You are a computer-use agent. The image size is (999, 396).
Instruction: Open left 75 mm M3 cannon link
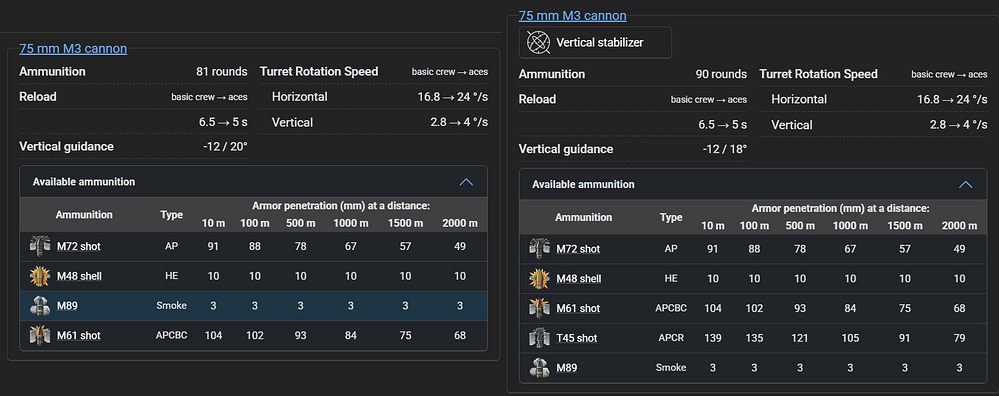click(x=73, y=48)
